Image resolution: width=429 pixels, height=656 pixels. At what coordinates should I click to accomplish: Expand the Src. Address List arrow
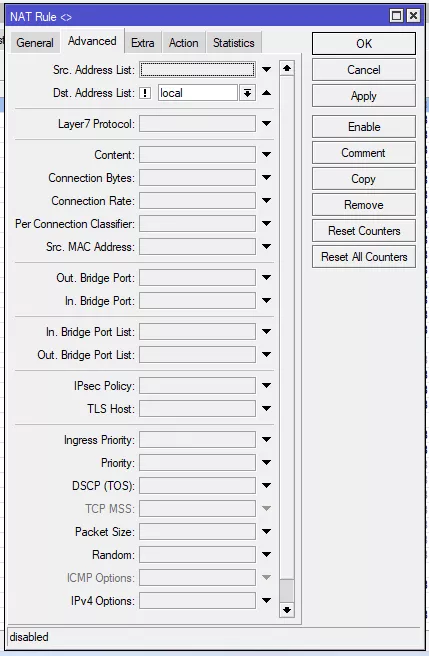(266, 69)
